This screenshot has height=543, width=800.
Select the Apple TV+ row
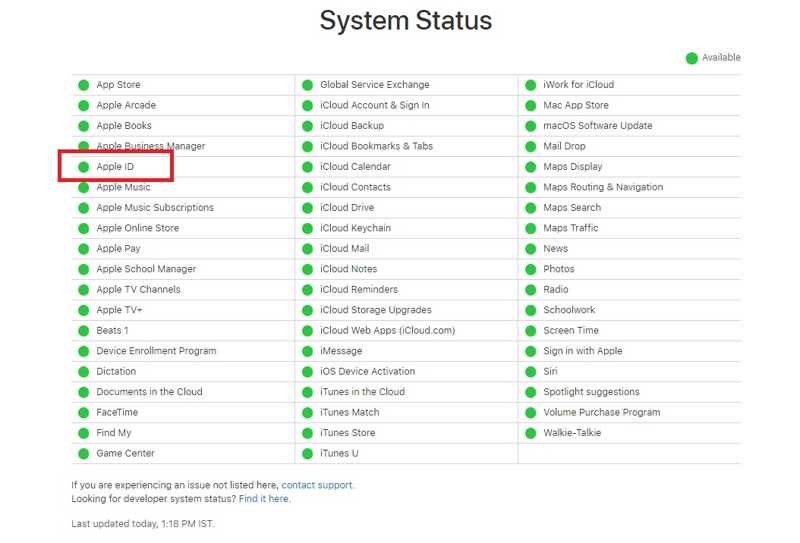coord(183,310)
